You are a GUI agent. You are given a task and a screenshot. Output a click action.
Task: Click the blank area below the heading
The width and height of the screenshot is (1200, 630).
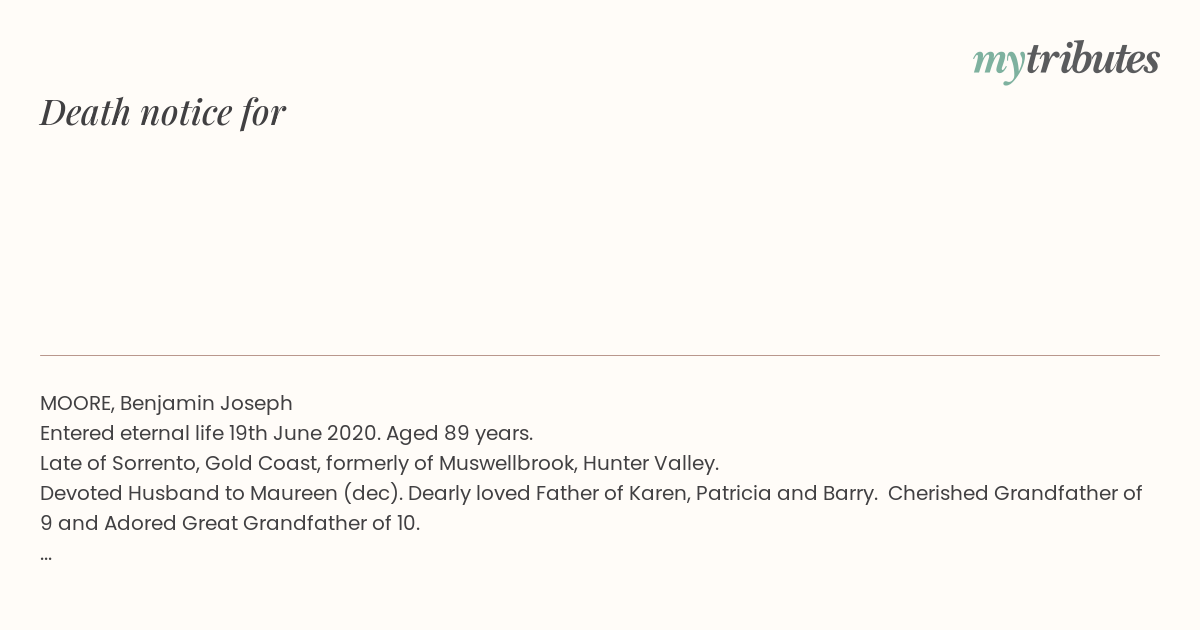point(600,240)
